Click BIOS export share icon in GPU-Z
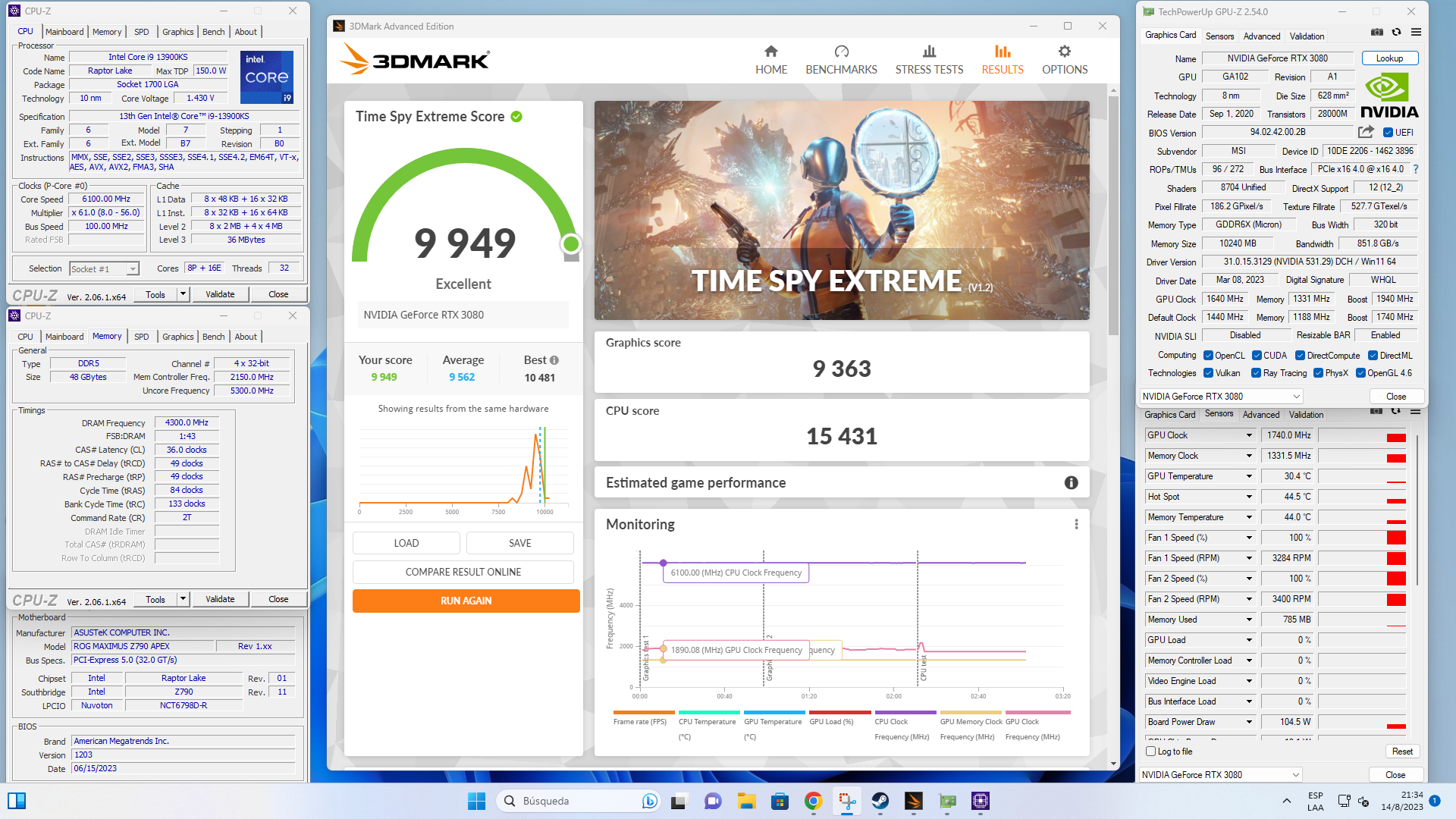 (x=1366, y=132)
